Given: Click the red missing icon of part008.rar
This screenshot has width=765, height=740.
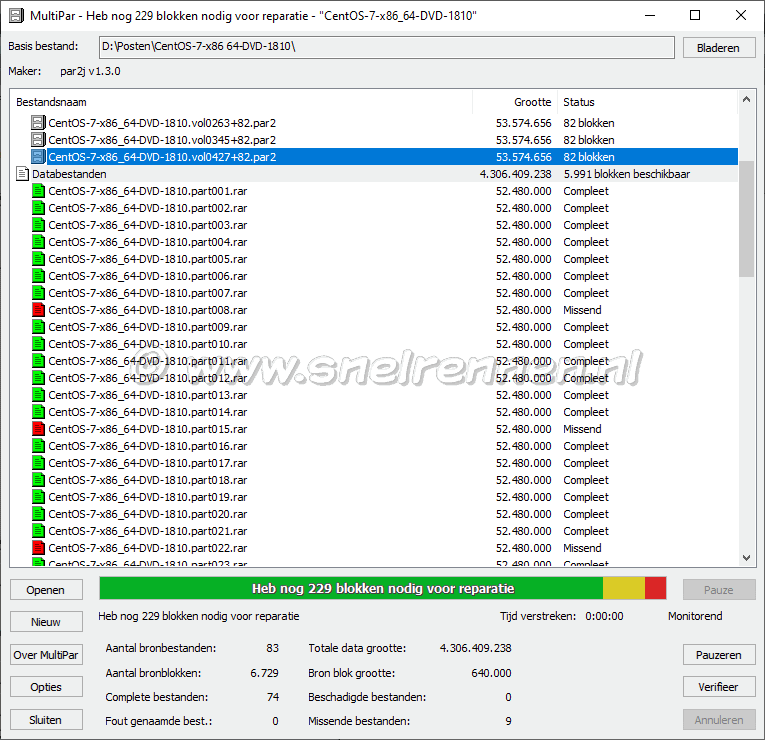Looking at the screenshot, I should 38,310.
